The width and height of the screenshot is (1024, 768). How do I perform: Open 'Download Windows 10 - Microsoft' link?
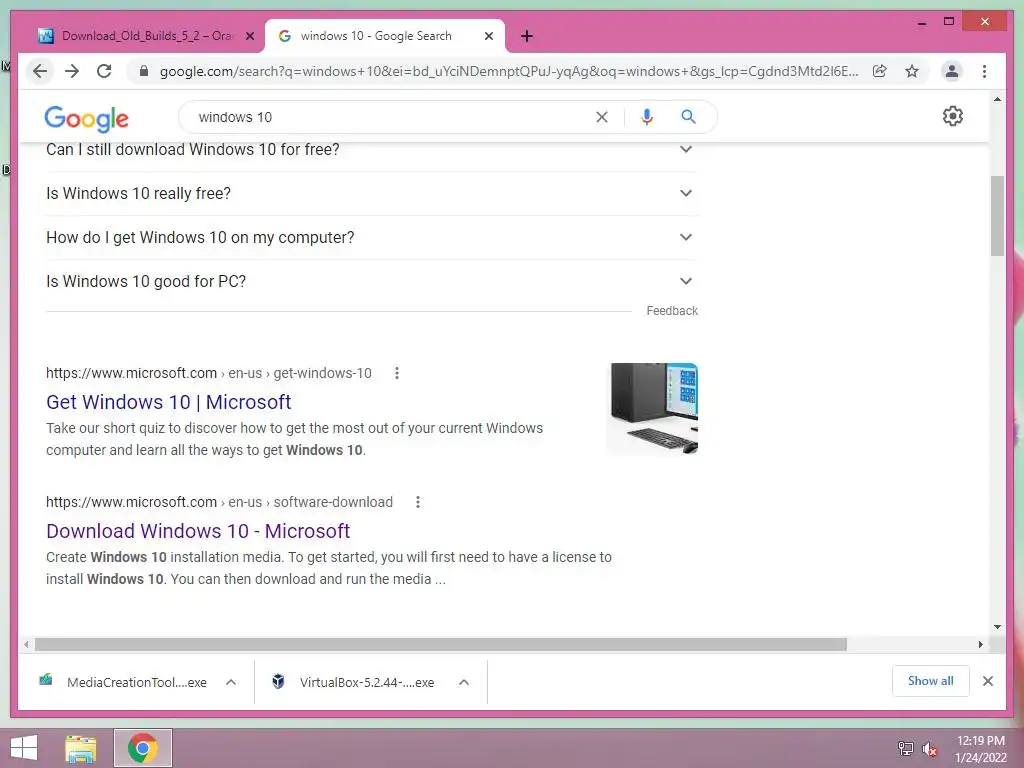click(198, 531)
